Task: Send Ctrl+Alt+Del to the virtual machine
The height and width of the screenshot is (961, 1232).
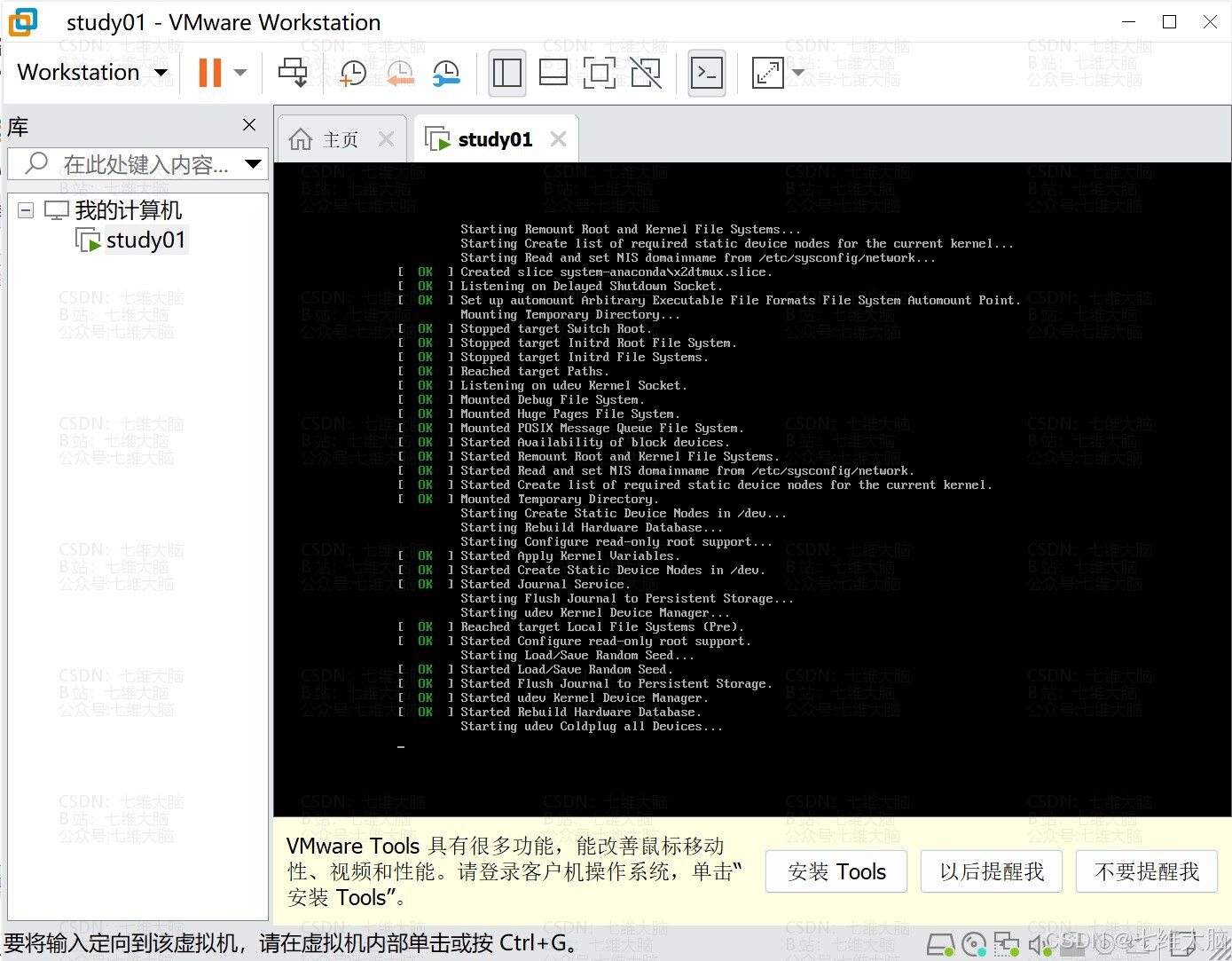Action: point(293,73)
